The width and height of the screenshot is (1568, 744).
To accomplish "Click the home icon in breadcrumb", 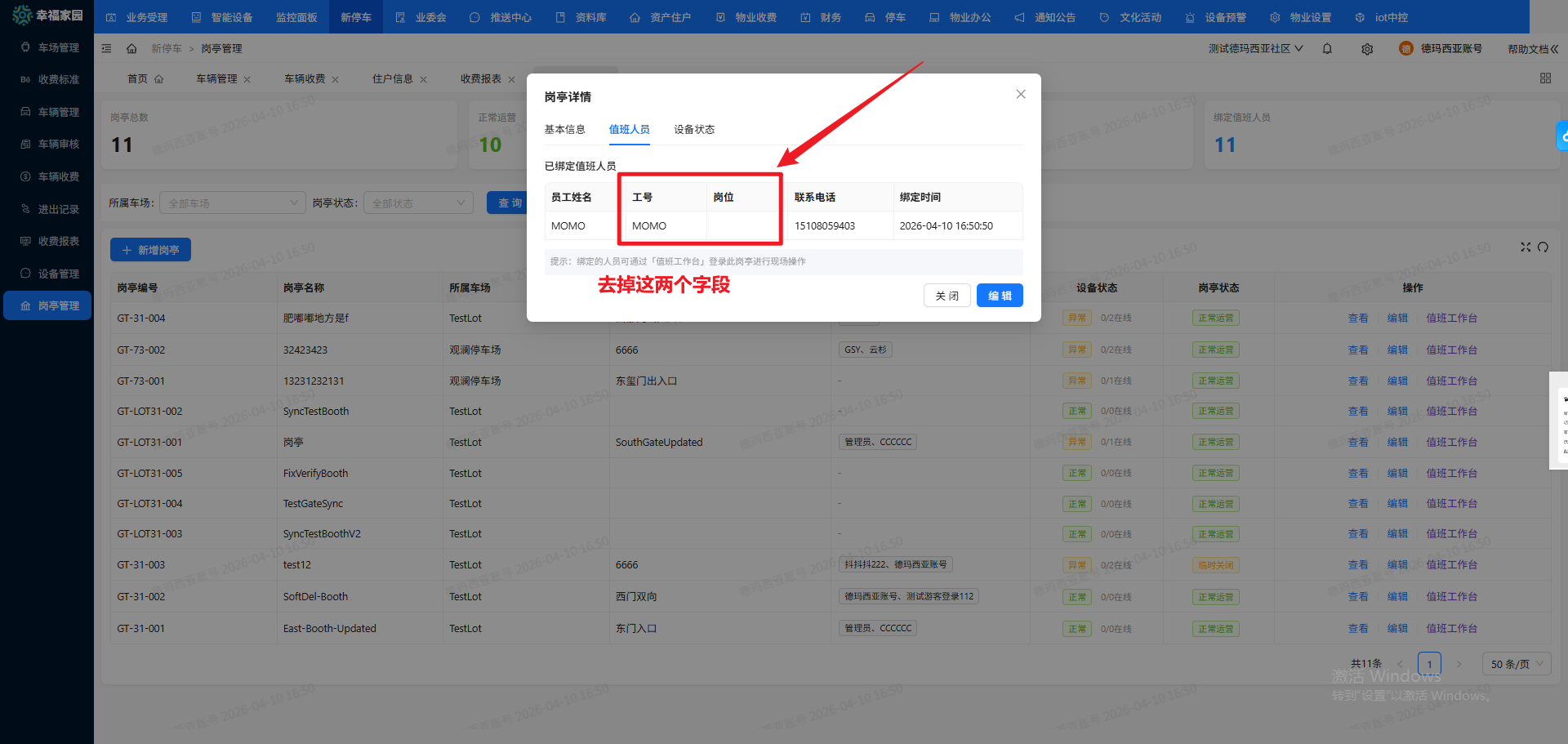I will 131,49.
